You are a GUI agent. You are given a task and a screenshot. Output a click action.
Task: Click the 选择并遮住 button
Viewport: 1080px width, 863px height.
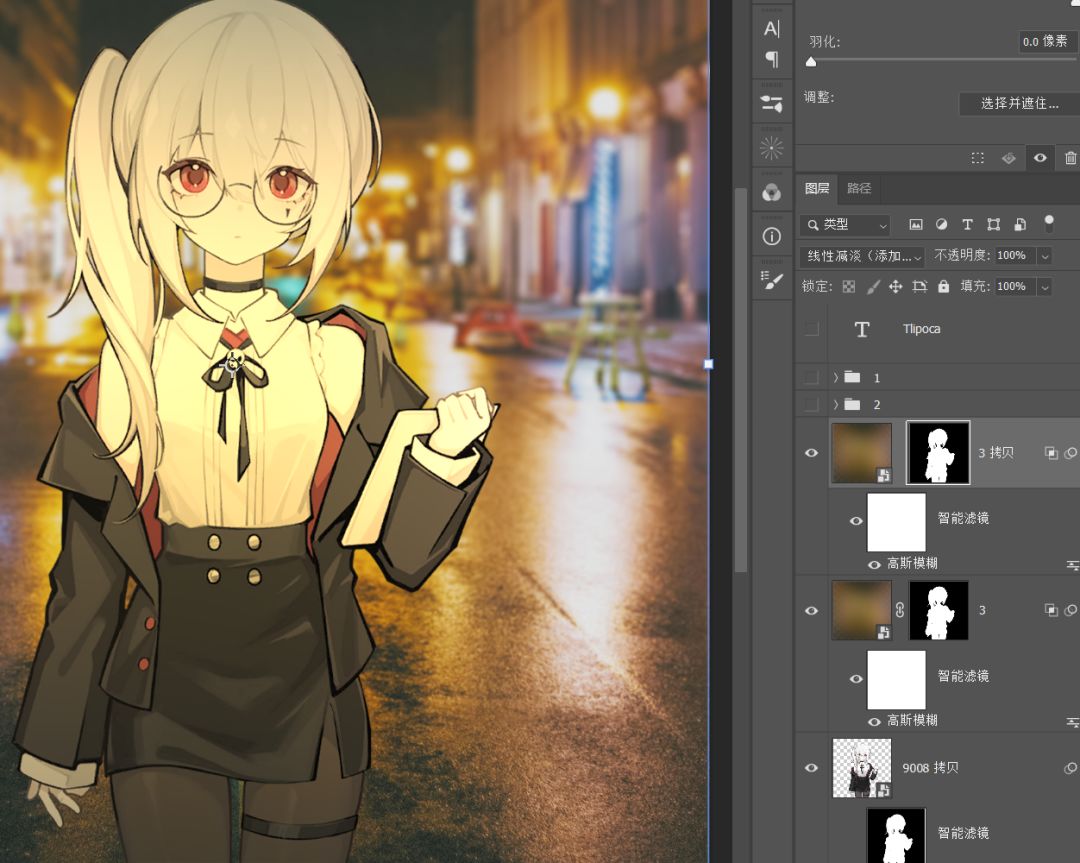1018,104
